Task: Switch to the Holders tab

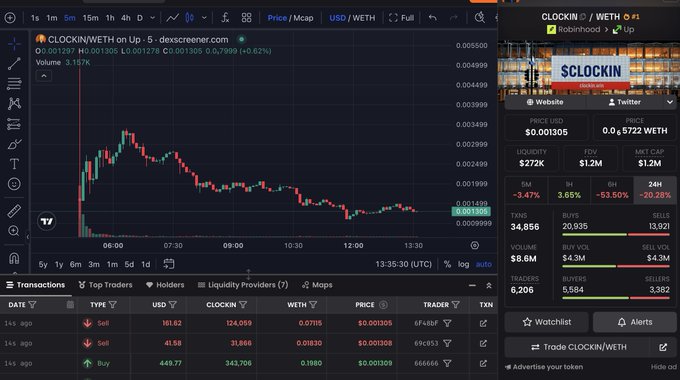Action: [165, 285]
